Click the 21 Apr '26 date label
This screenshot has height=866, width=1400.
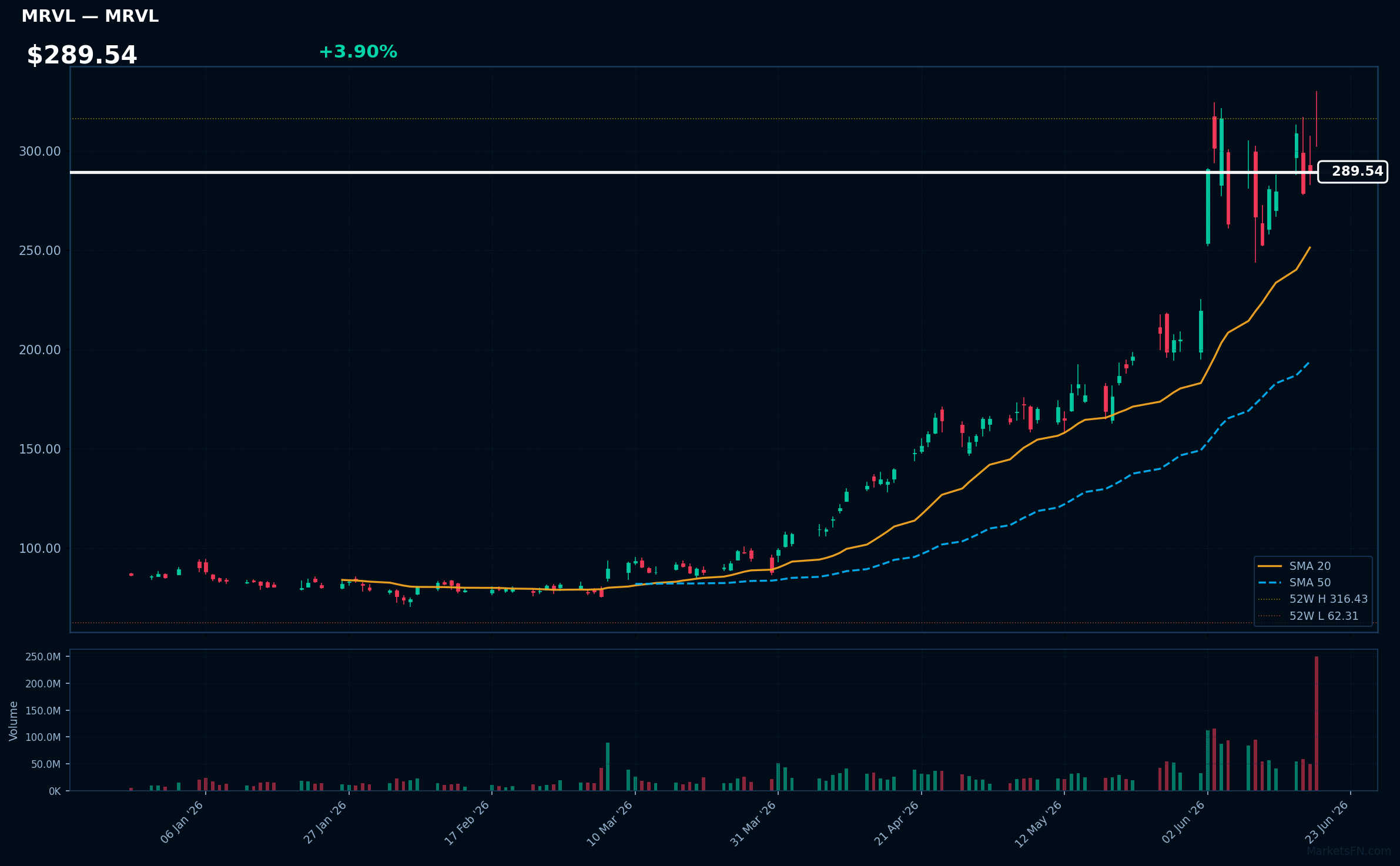coord(896,824)
